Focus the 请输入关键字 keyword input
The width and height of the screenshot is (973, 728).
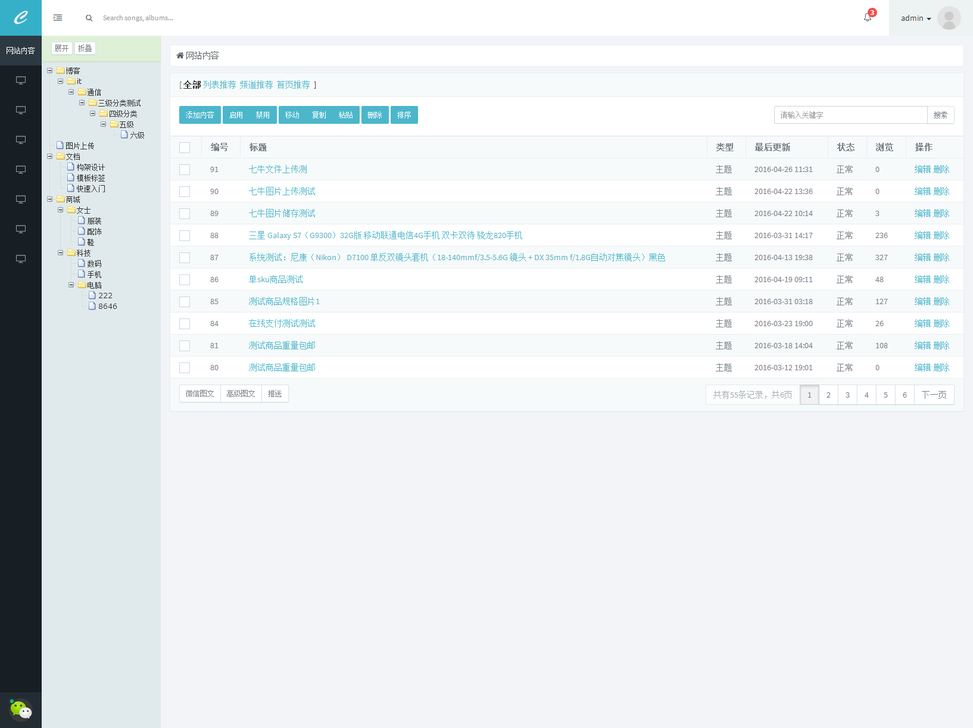(x=850, y=115)
